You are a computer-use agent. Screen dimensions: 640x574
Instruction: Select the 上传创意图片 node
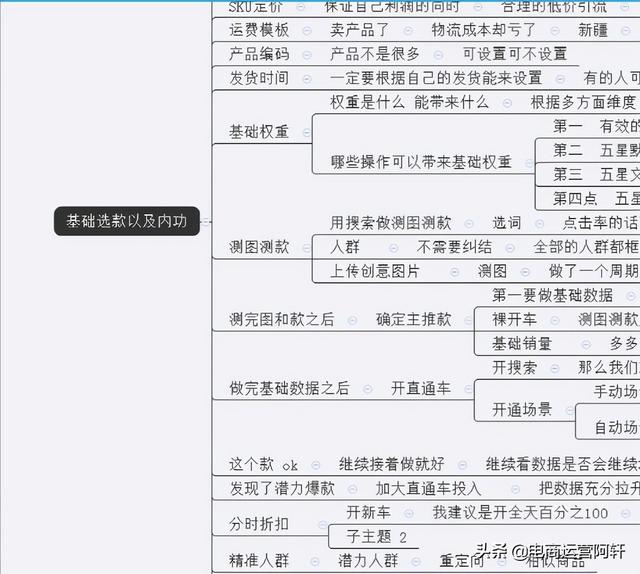coord(375,271)
